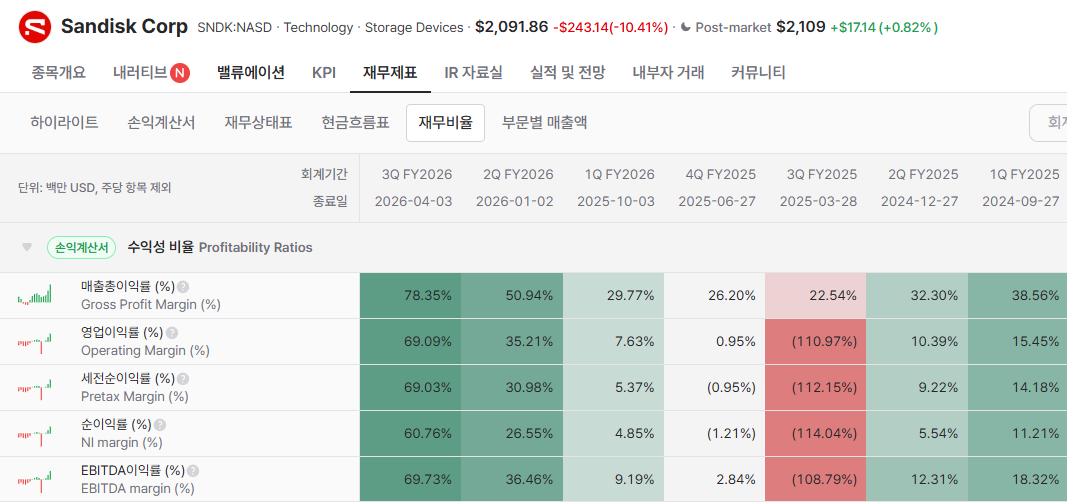Click the 2026-04-03 end date
The height and width of the screenshot is (502, 1067).
pos(413,202)
